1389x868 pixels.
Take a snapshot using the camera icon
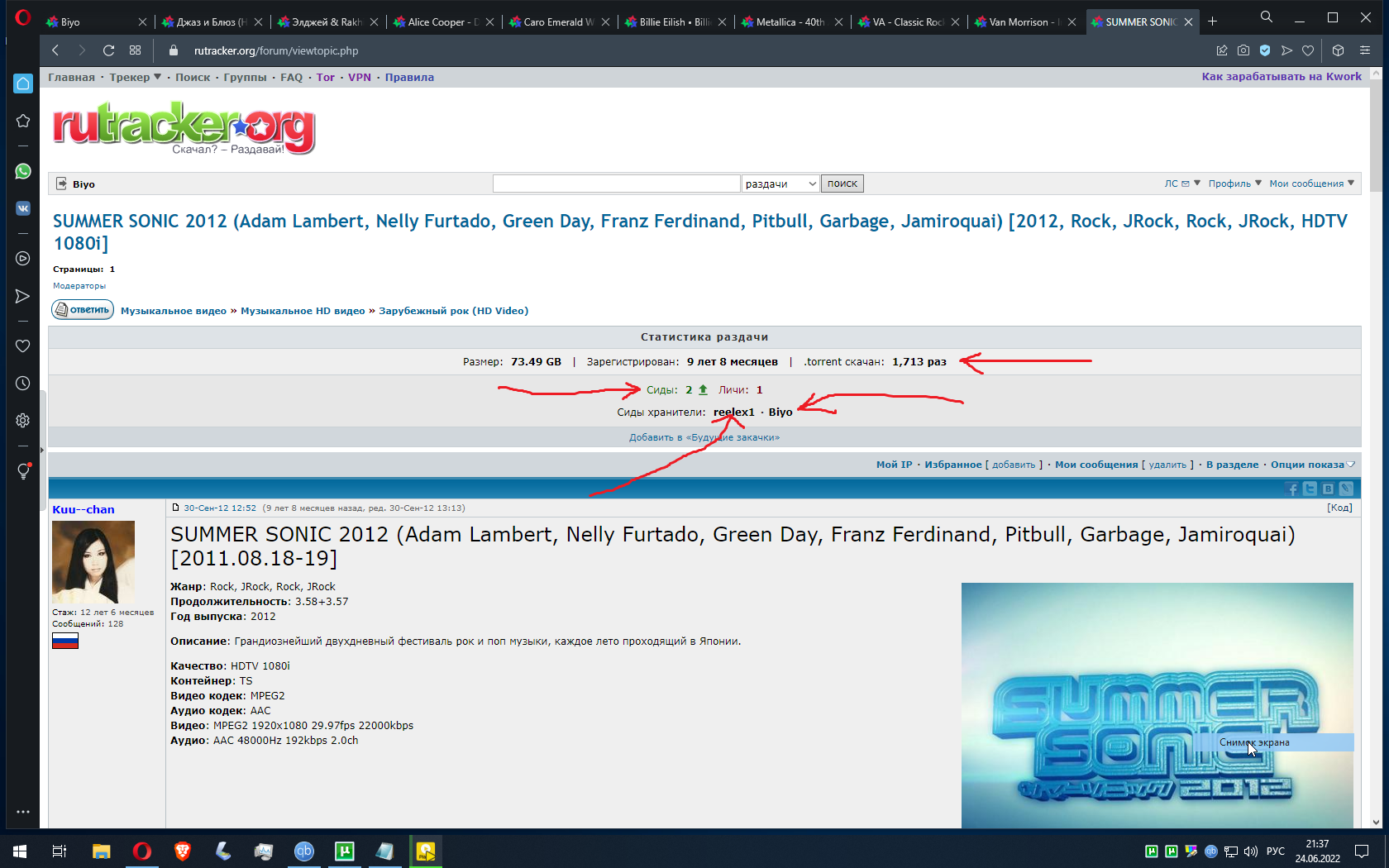1243,50
